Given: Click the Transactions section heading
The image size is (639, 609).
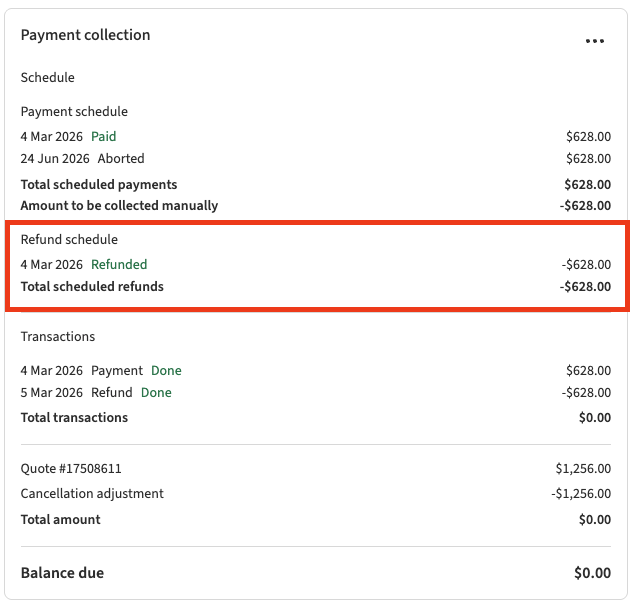Looking at the screenshot, I should click(58, 337).
